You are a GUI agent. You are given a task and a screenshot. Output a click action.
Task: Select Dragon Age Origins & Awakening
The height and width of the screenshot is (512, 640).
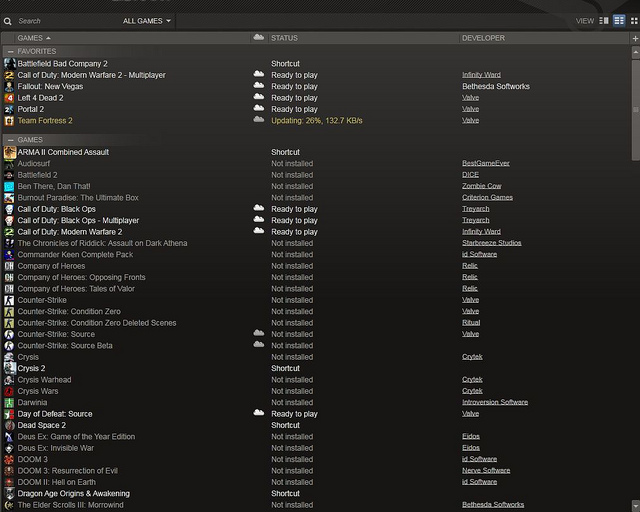coord(73,494)
